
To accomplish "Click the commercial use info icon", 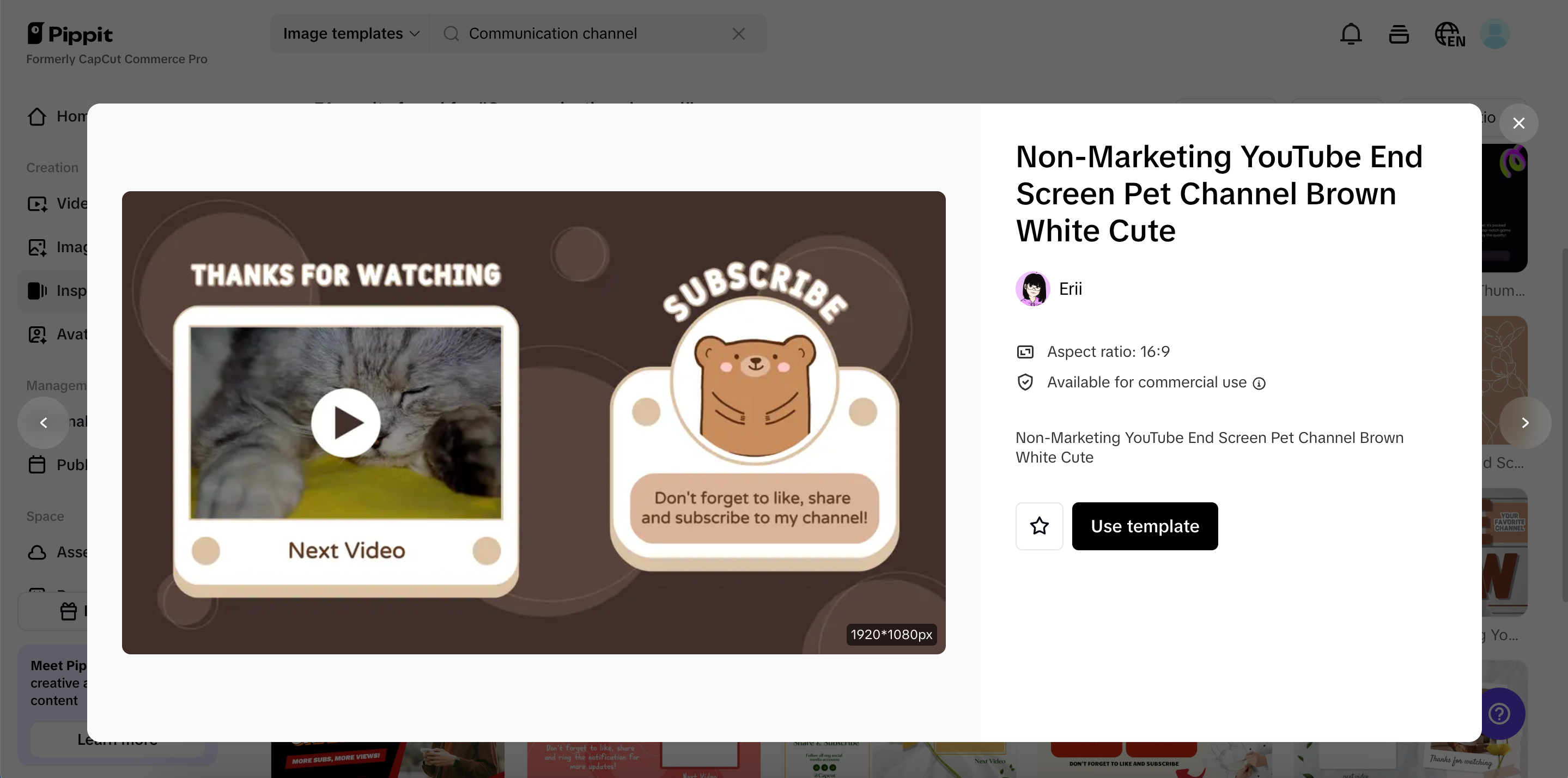I will tap(1259, 384).
